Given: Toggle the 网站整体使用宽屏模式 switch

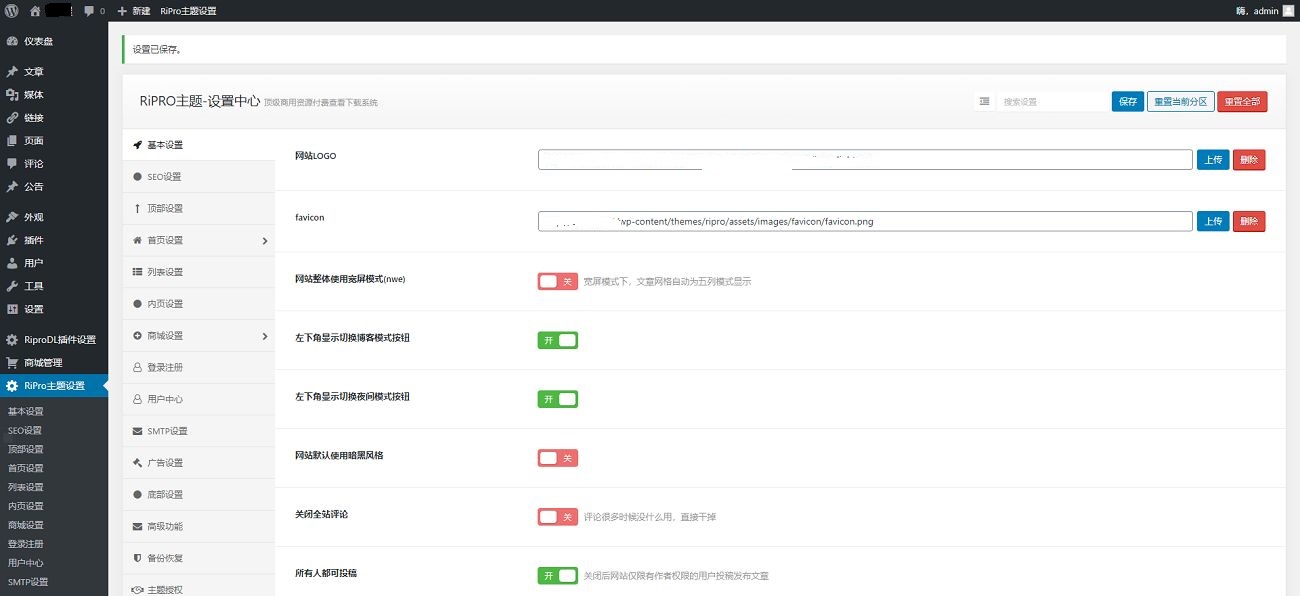Looking at the screenshot, I should 557,282.
